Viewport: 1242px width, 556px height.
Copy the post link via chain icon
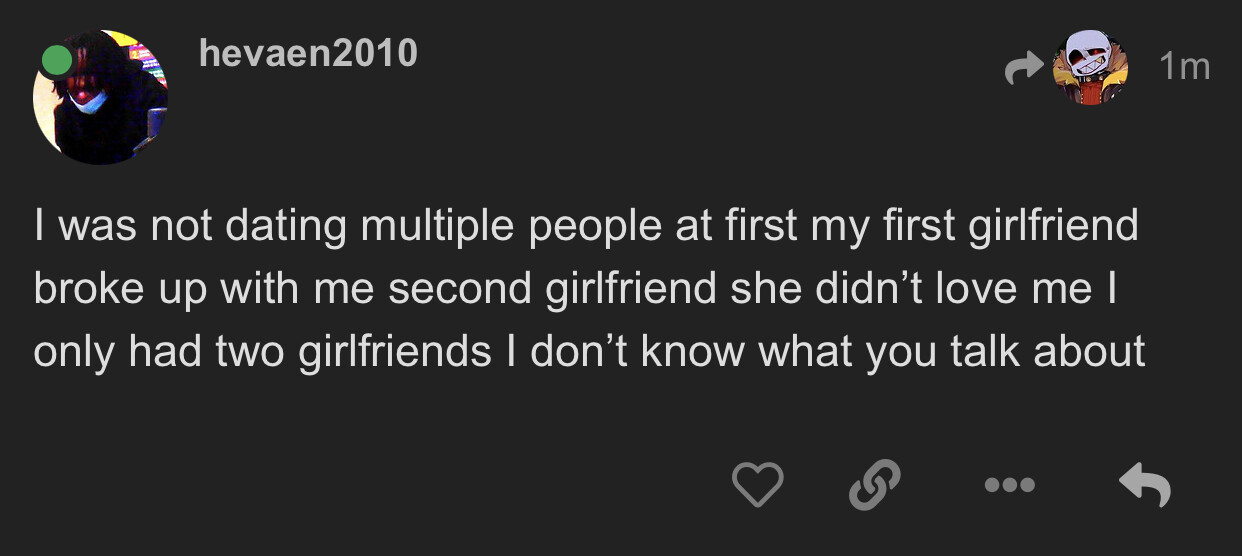[x=874, y=486]
